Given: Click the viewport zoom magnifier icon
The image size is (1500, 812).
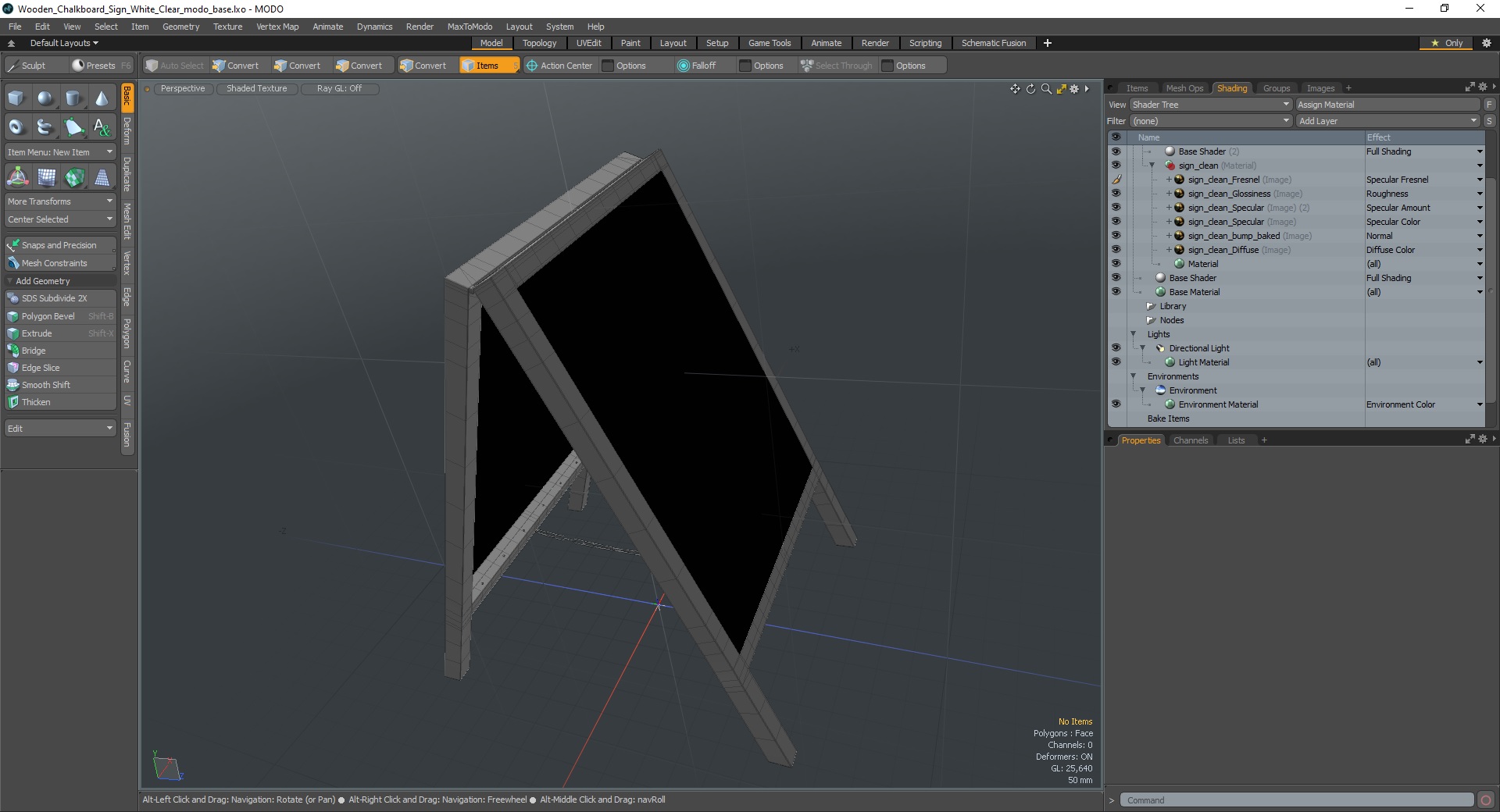Looking at the screenshot, I should (1046, 89).
